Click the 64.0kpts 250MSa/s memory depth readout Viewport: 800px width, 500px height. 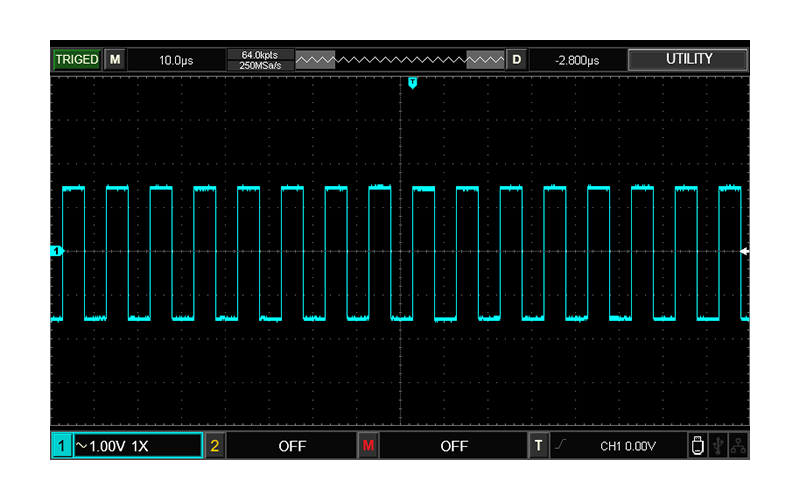[259, 60]
